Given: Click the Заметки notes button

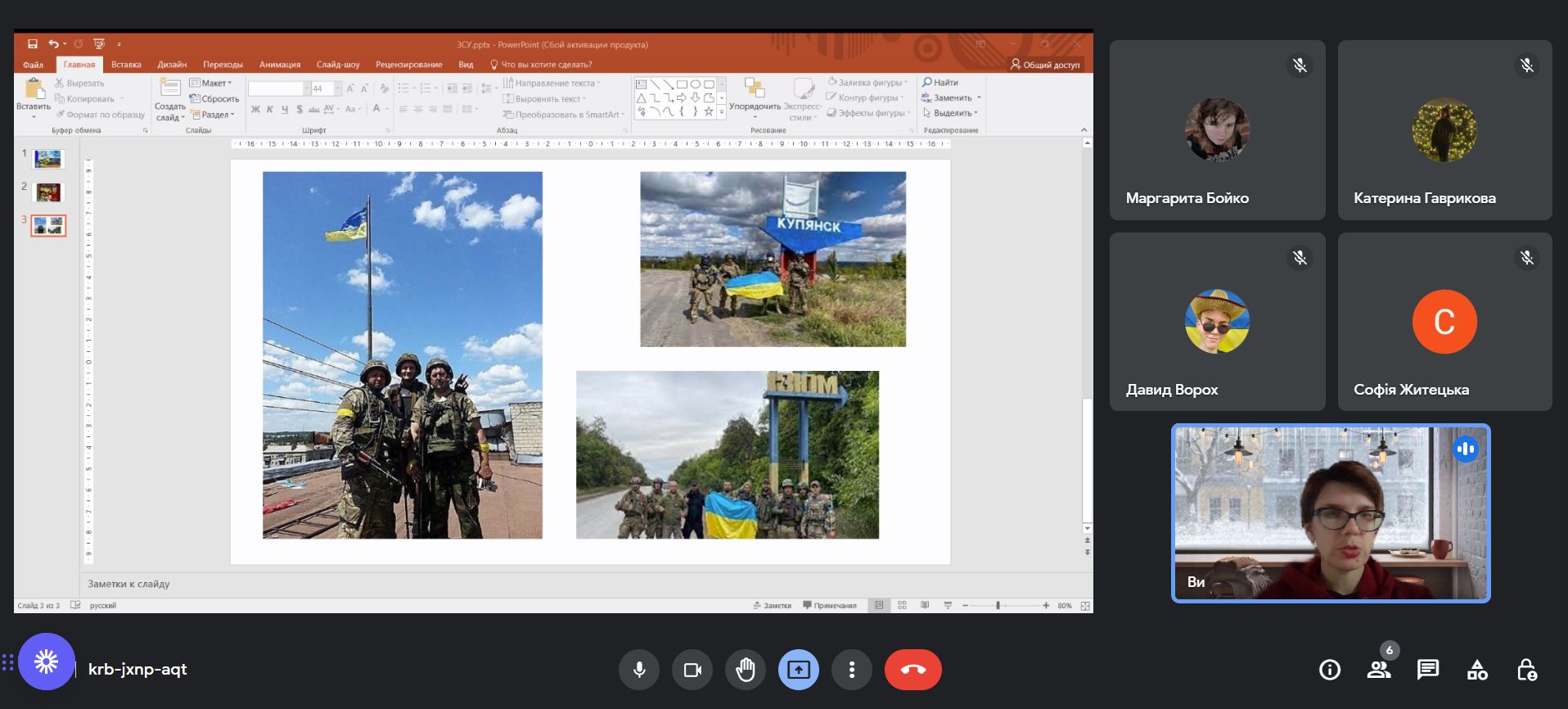Looking at the screenshot, I should pos(772,606).
